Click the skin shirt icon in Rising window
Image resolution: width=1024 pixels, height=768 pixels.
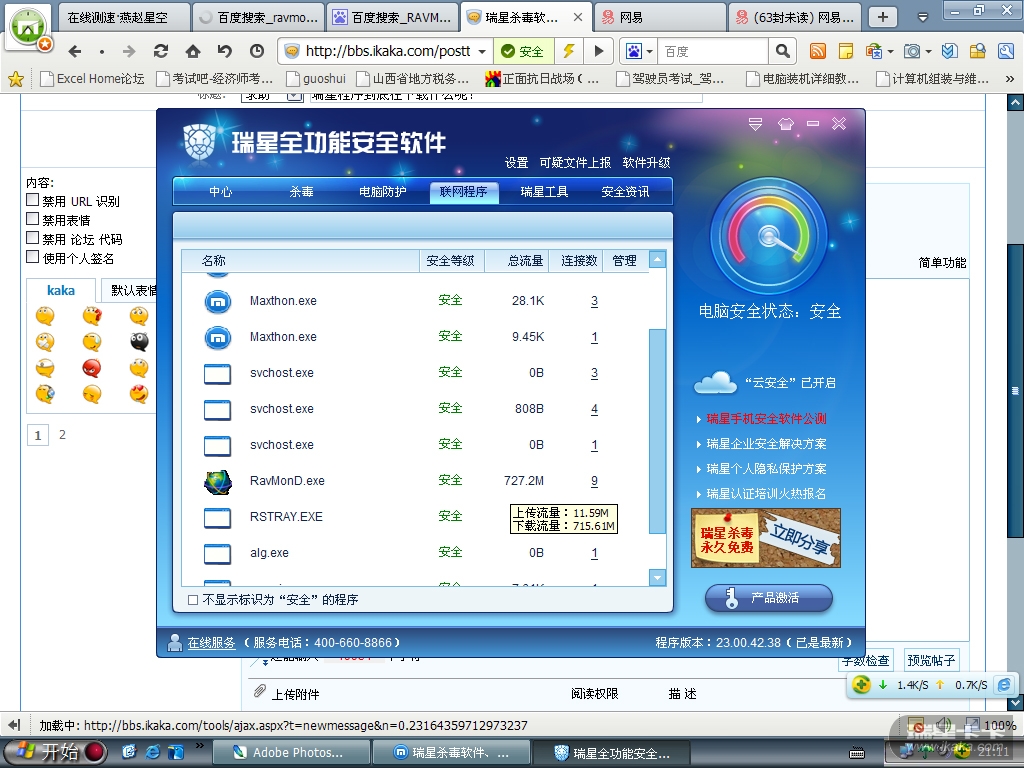click(x=786, y=123)
